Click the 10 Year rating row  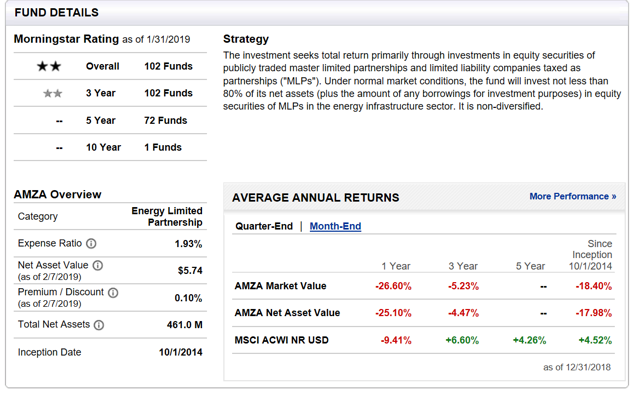(110, 147)
